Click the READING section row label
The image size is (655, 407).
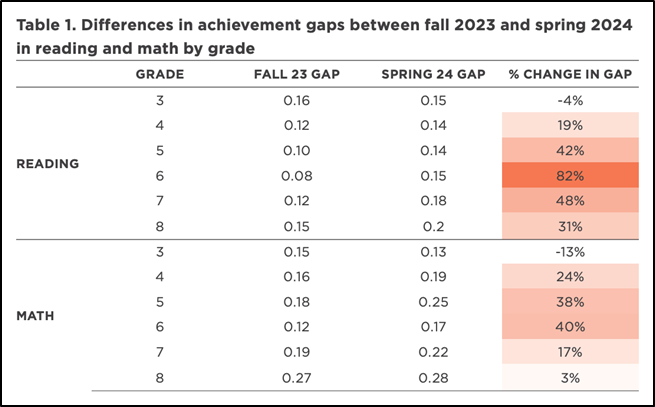tap(48, 163)
